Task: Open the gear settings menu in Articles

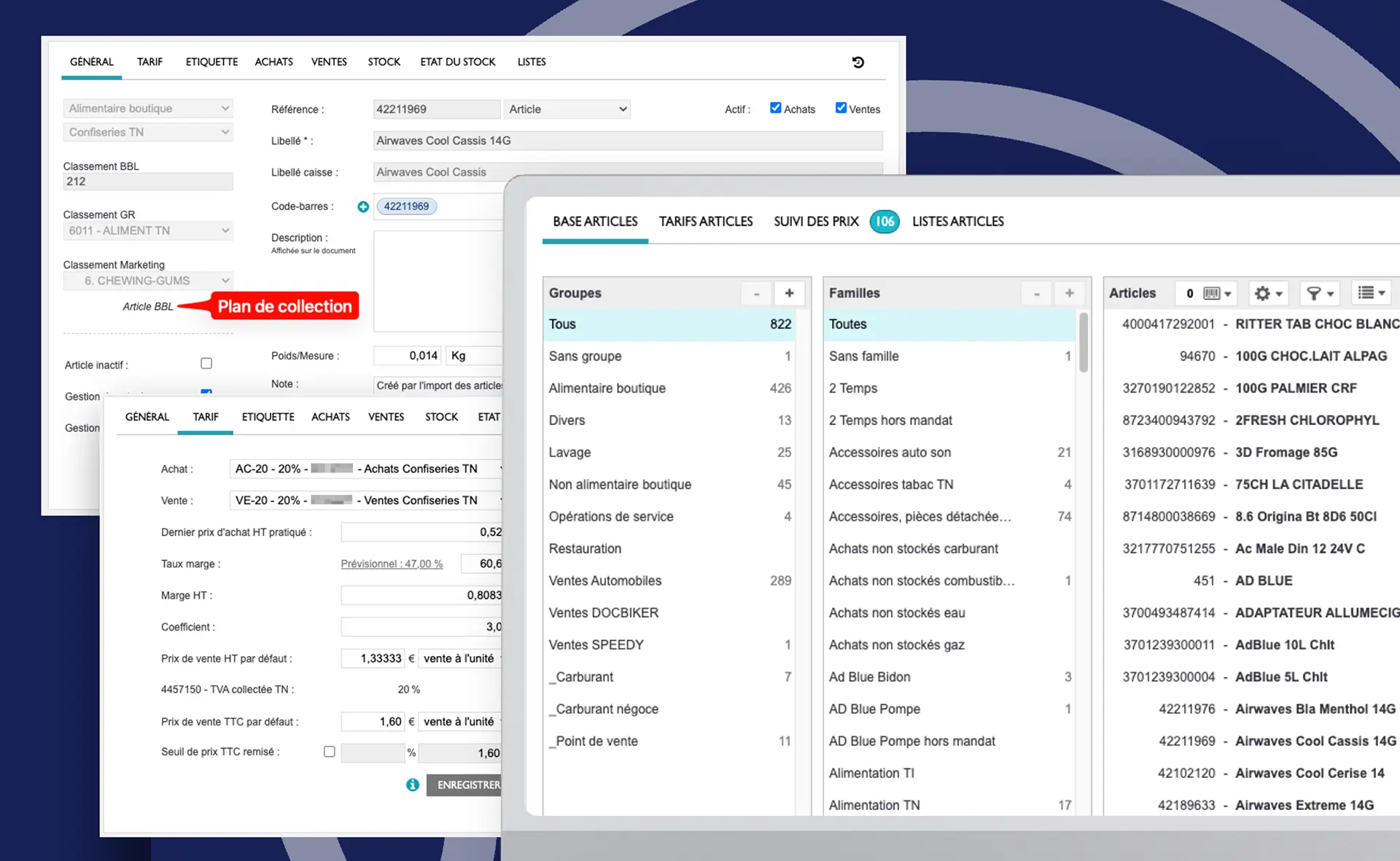Action: pos(1268,293)
